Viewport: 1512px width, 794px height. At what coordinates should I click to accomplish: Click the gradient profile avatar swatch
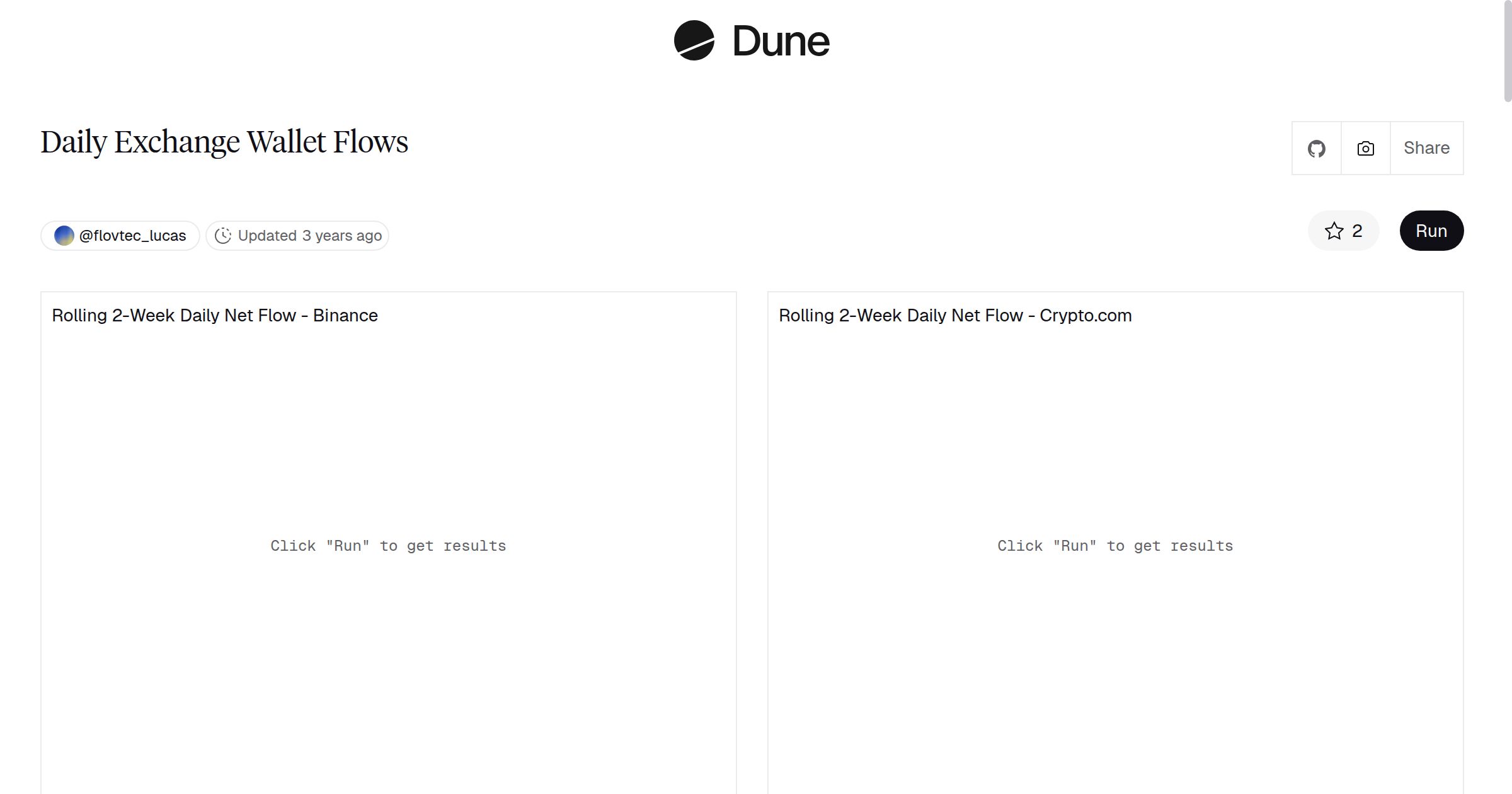coord(64,235)
